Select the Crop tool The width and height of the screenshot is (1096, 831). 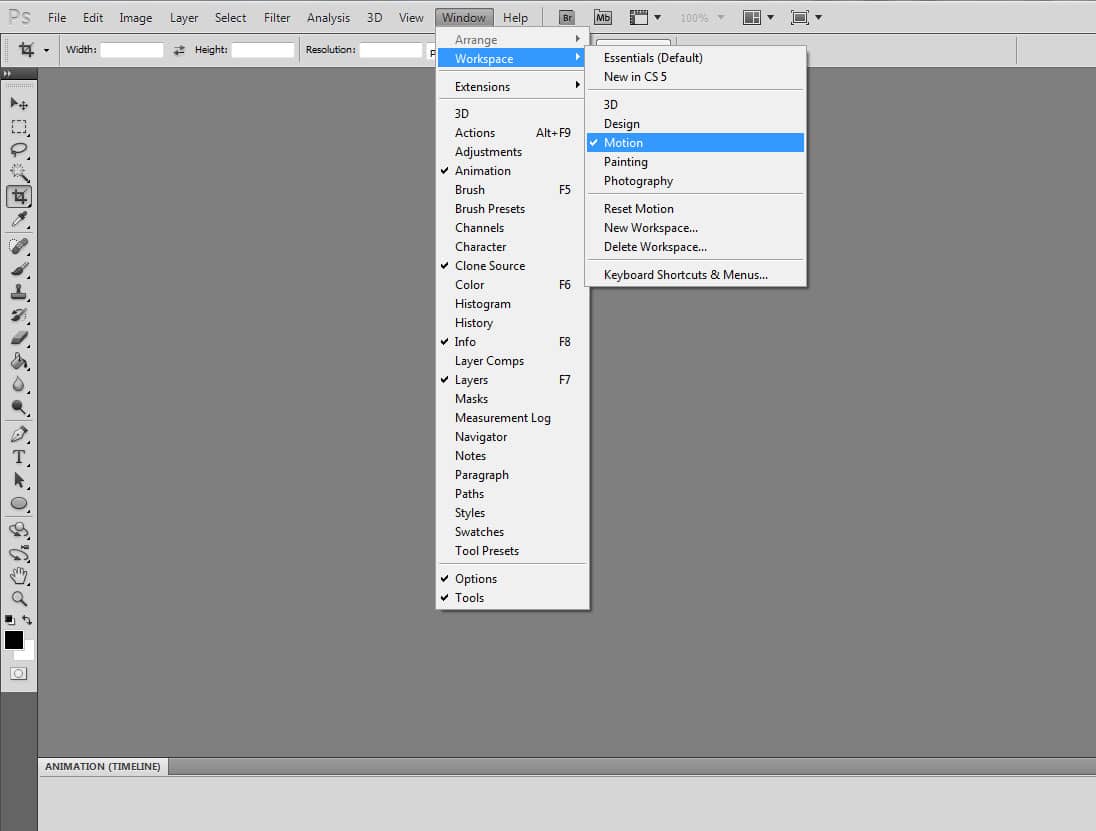tap(19, 196)
